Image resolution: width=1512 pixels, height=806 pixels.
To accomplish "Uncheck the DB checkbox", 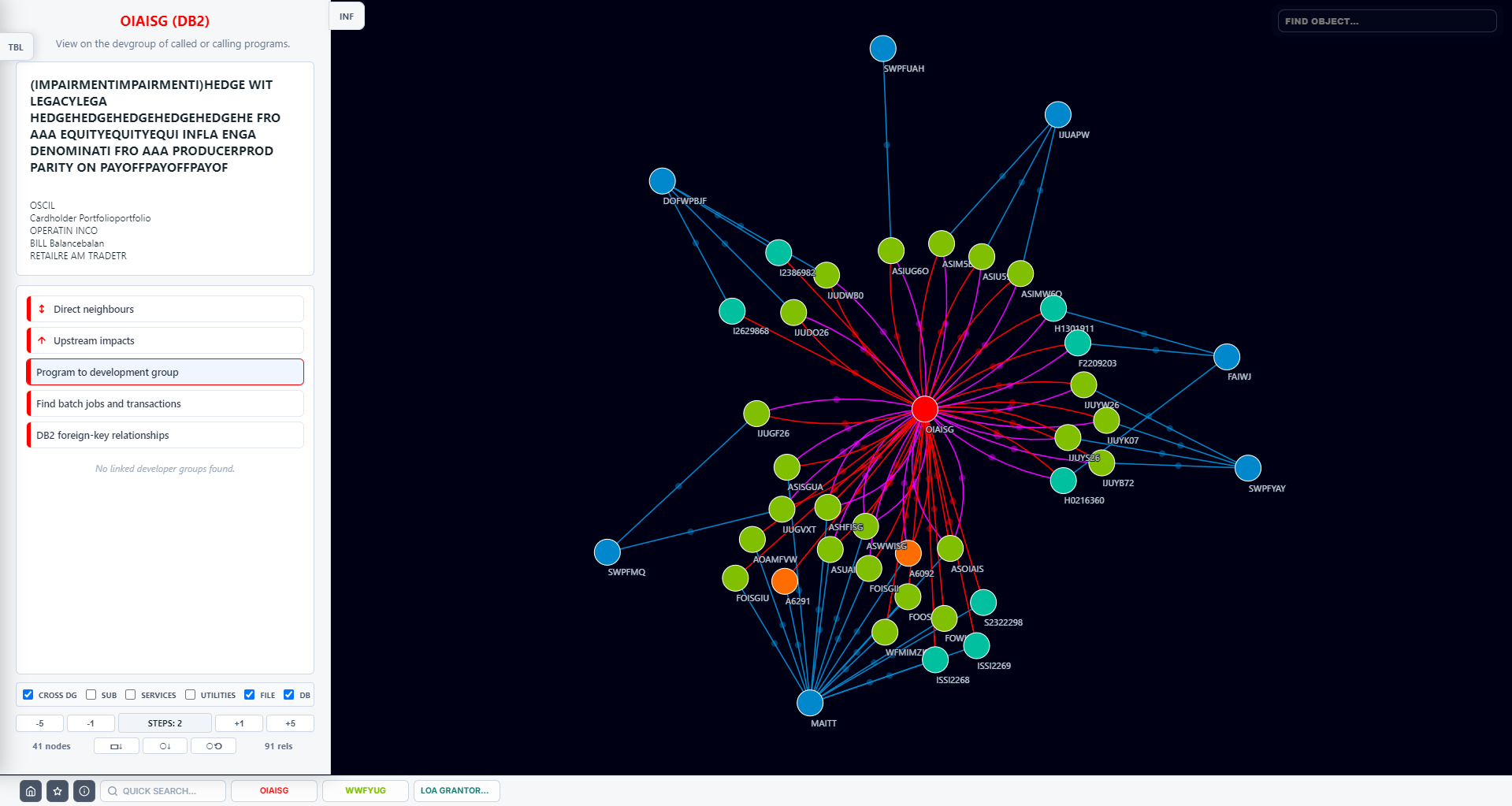I will pyautogui.click(x=289, y=695).
